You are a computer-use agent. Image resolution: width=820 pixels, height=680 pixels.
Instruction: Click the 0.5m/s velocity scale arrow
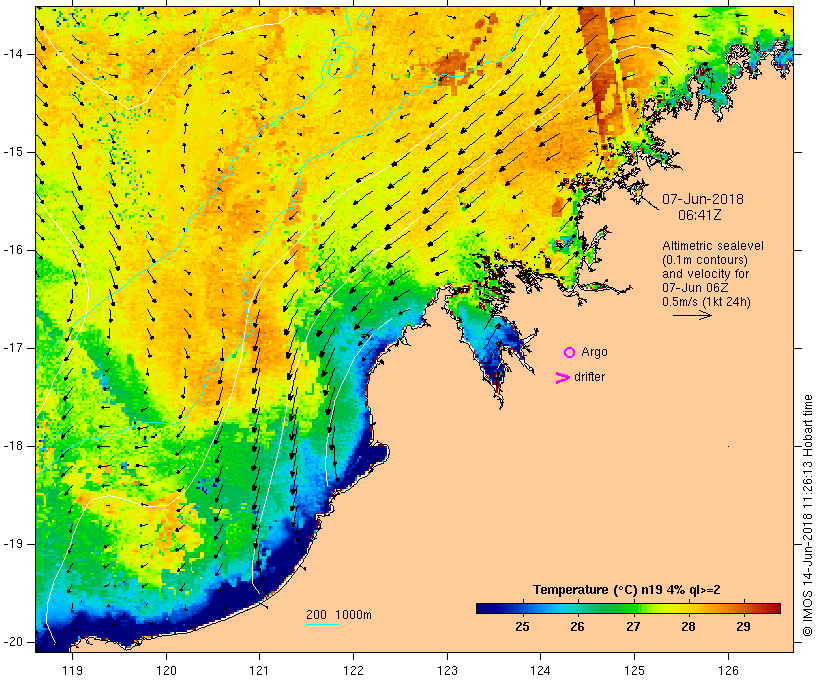pos(692,315)
